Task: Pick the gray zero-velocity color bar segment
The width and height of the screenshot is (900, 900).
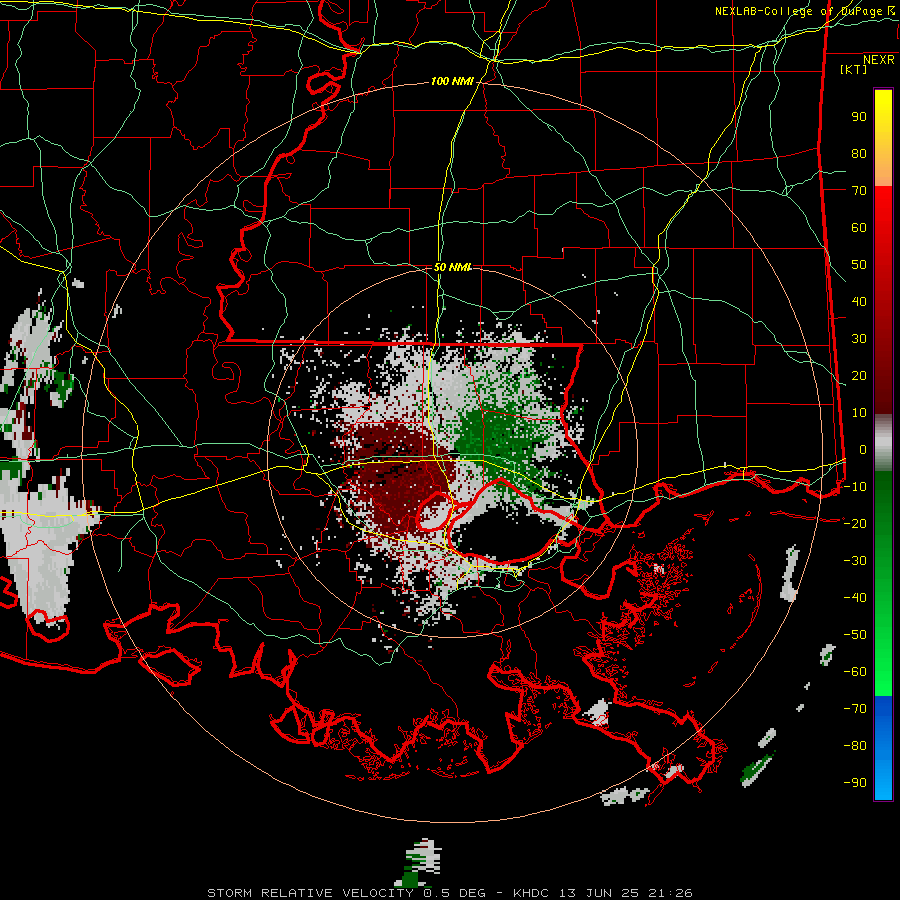Action: [x=883, y=443]
